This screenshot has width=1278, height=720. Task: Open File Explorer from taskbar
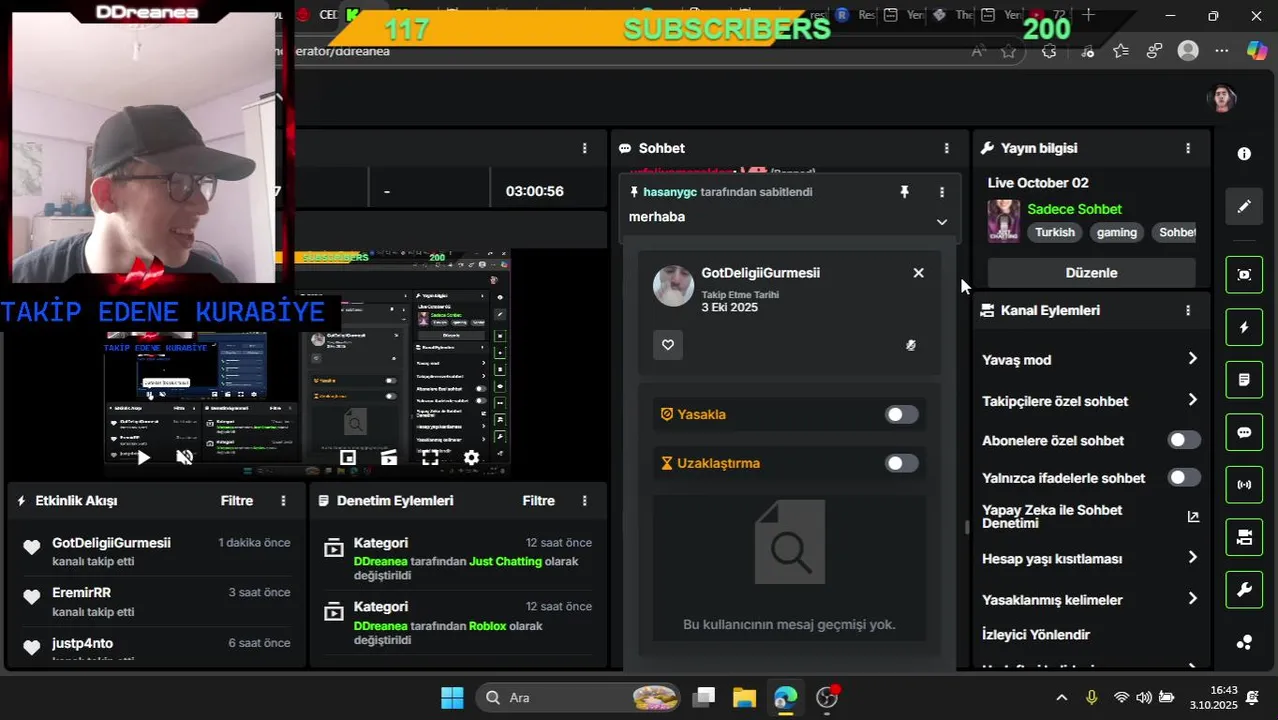[x=744, y=698]
